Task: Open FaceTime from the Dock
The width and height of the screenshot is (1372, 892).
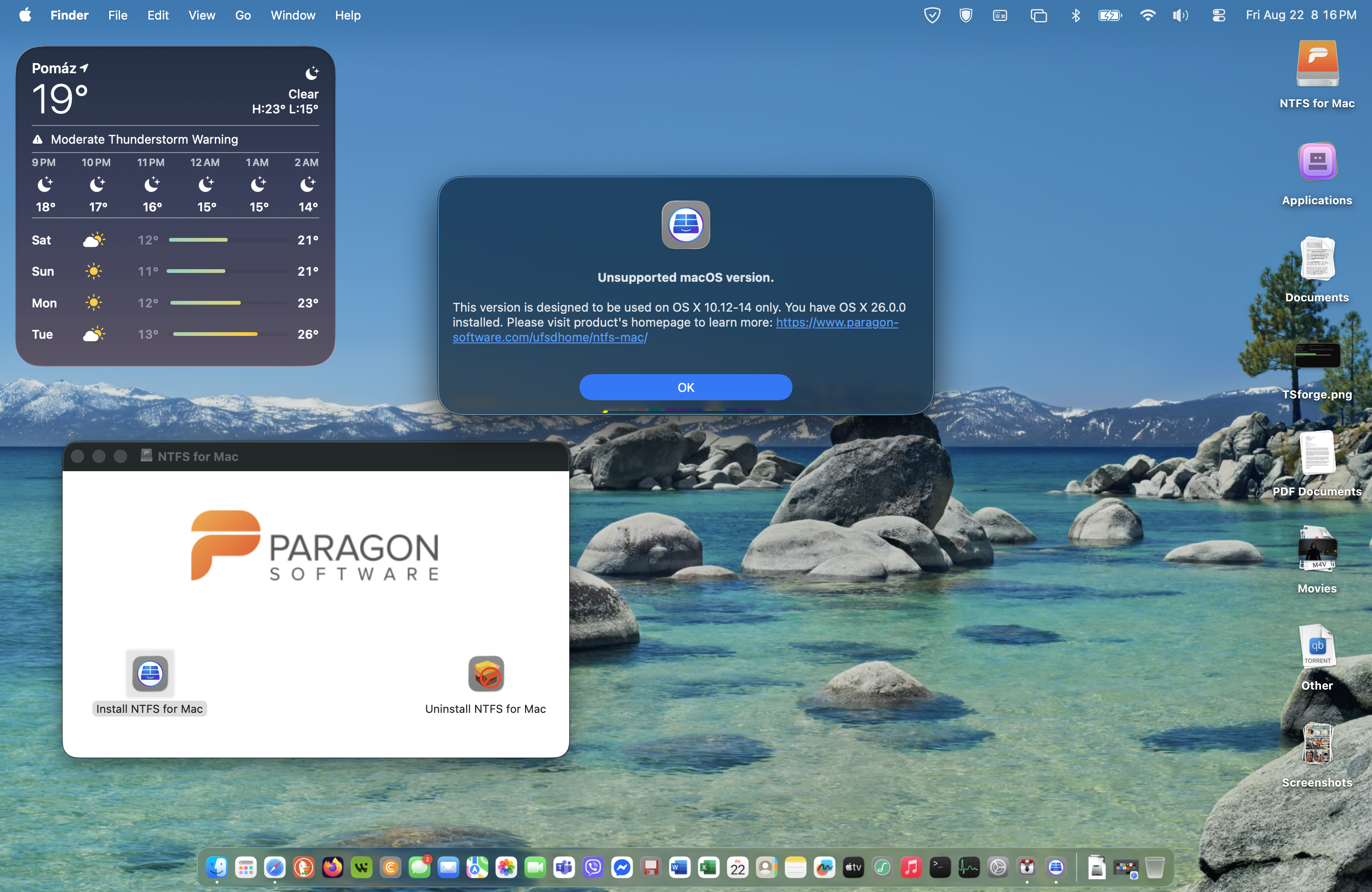Action: coord(535,867)
